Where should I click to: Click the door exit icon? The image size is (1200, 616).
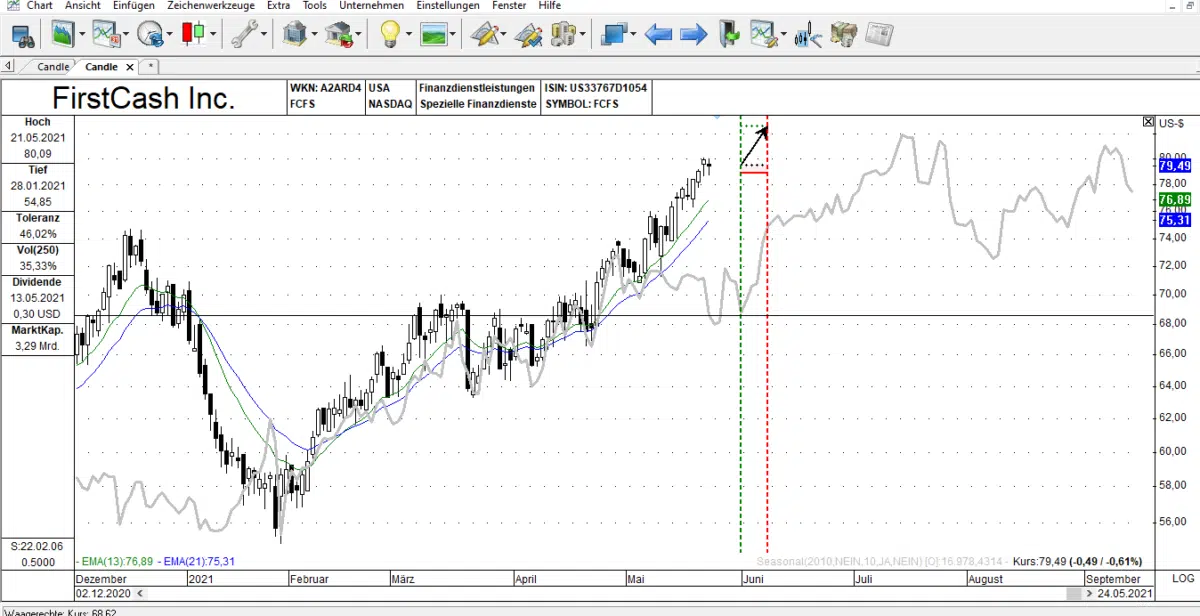[730, 35]
